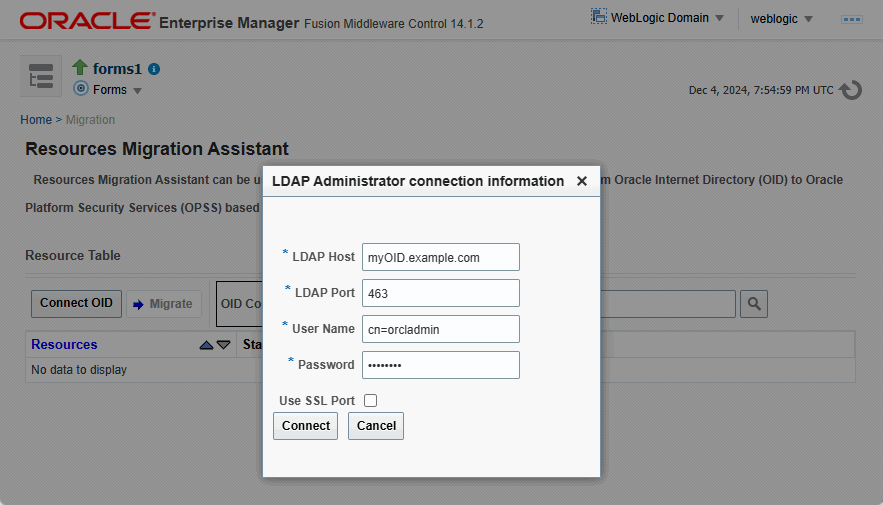Click the Migrate button

(x=163, y=304)
